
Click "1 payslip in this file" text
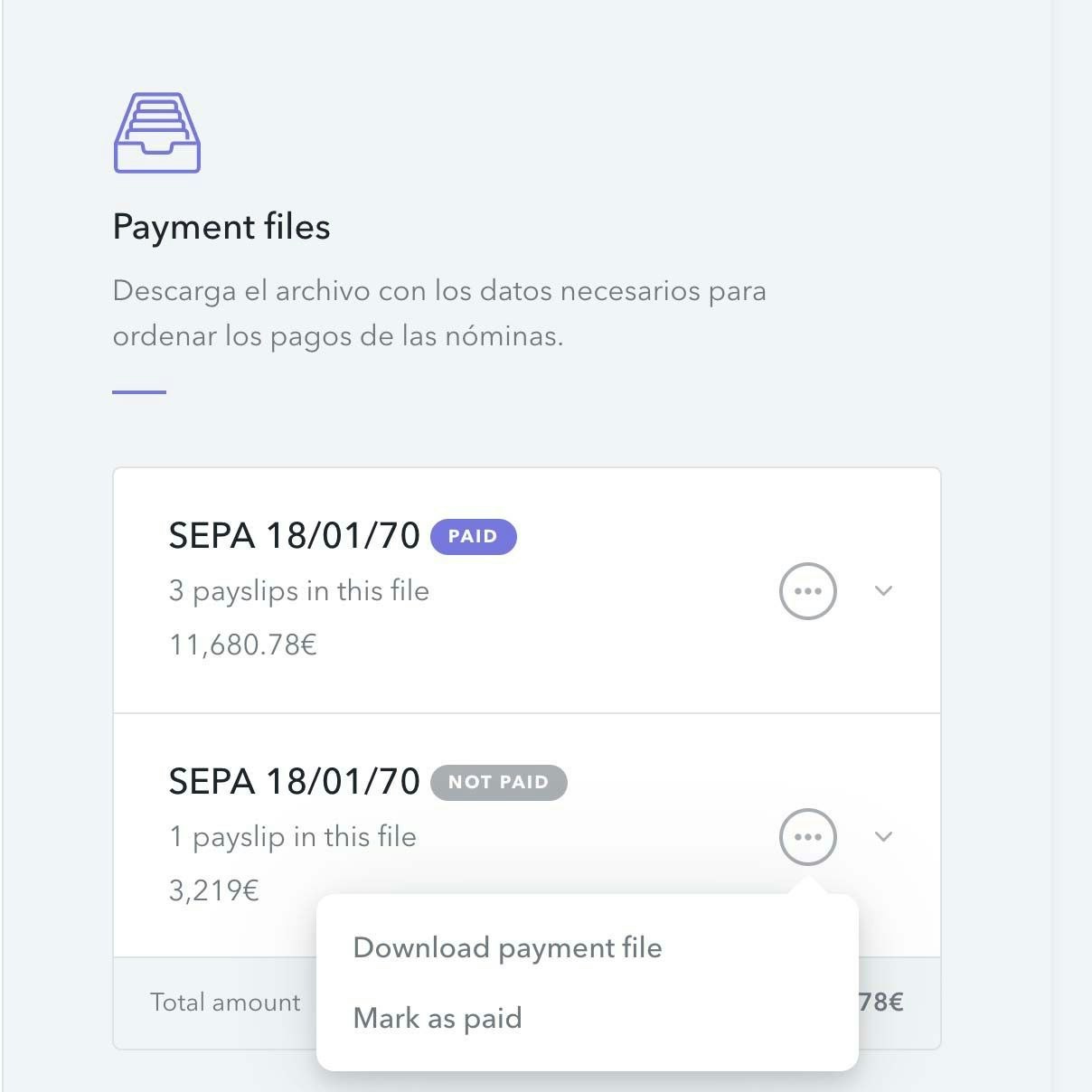pyautogui.click(x=292, y=837)
